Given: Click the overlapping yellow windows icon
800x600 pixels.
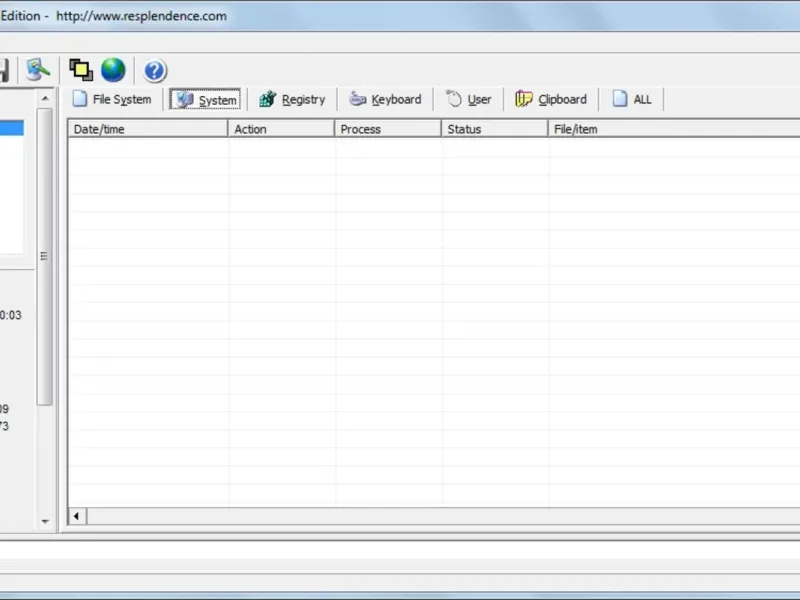Looking at the screenshot, I should click(81, 70).
